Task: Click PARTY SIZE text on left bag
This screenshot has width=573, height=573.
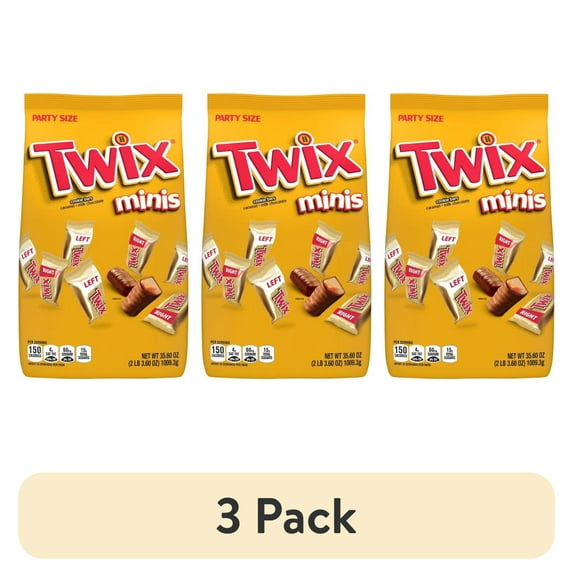Action: coord(55,118)
